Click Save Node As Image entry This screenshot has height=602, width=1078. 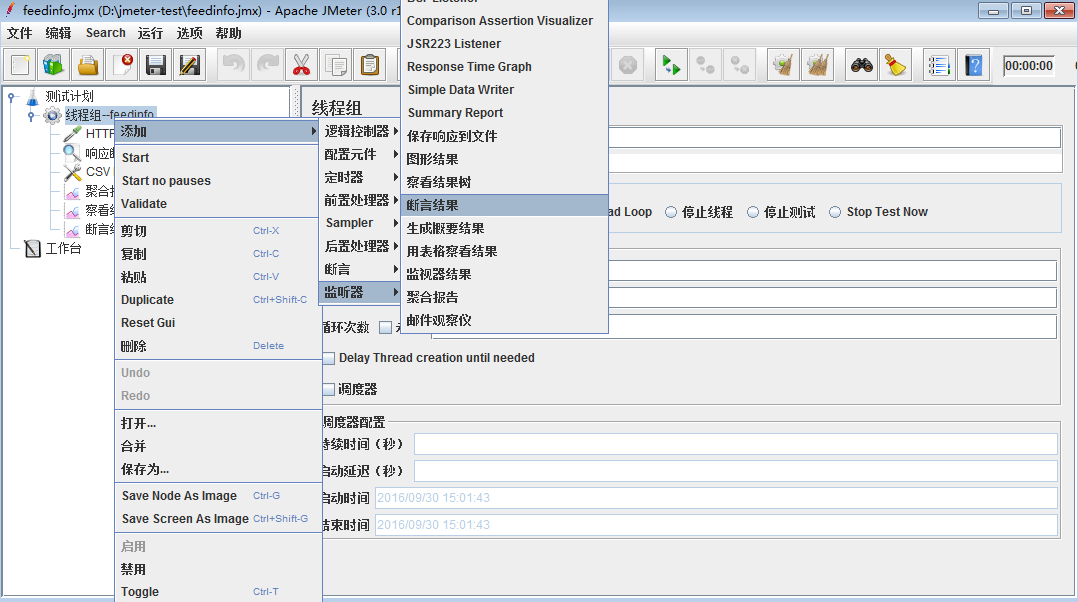point(217,495)
